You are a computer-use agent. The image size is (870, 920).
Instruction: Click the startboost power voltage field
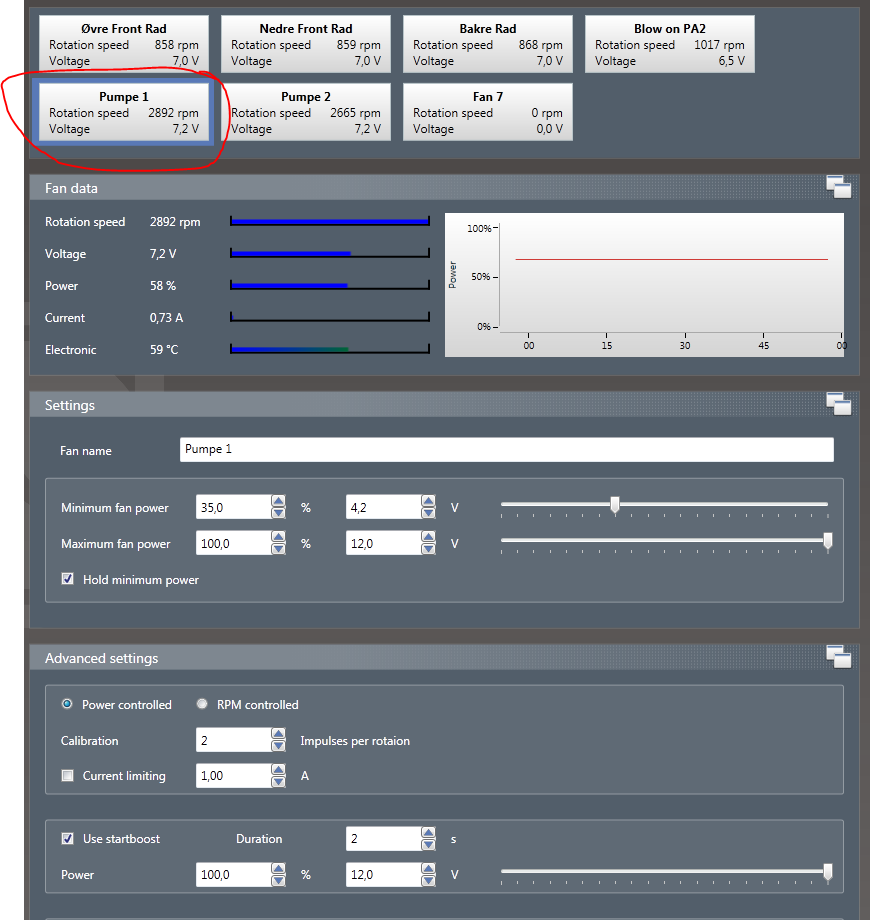pos(382,874)
